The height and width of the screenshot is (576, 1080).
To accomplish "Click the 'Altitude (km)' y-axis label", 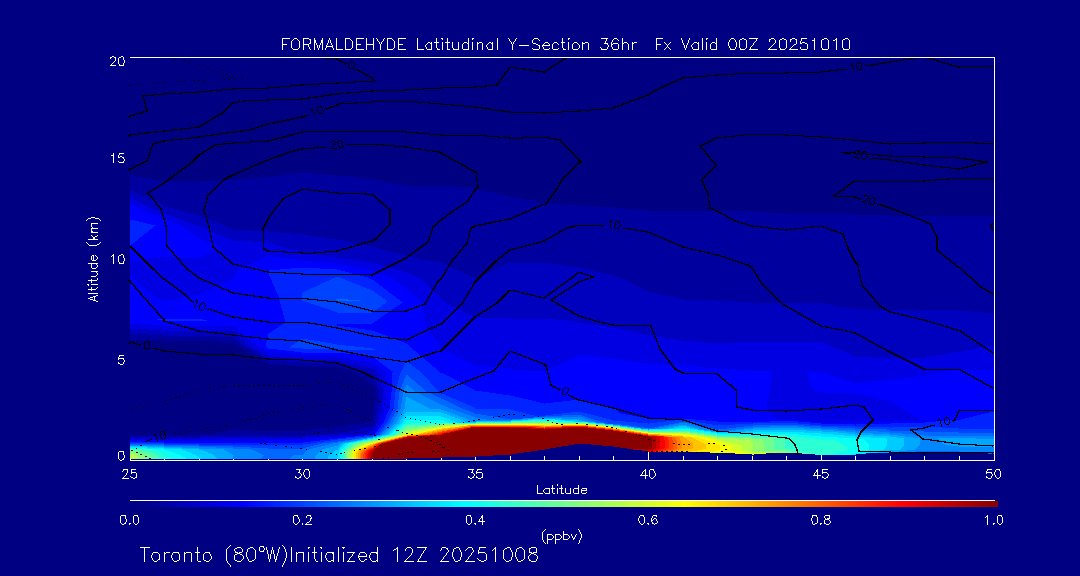I will 93,259.
